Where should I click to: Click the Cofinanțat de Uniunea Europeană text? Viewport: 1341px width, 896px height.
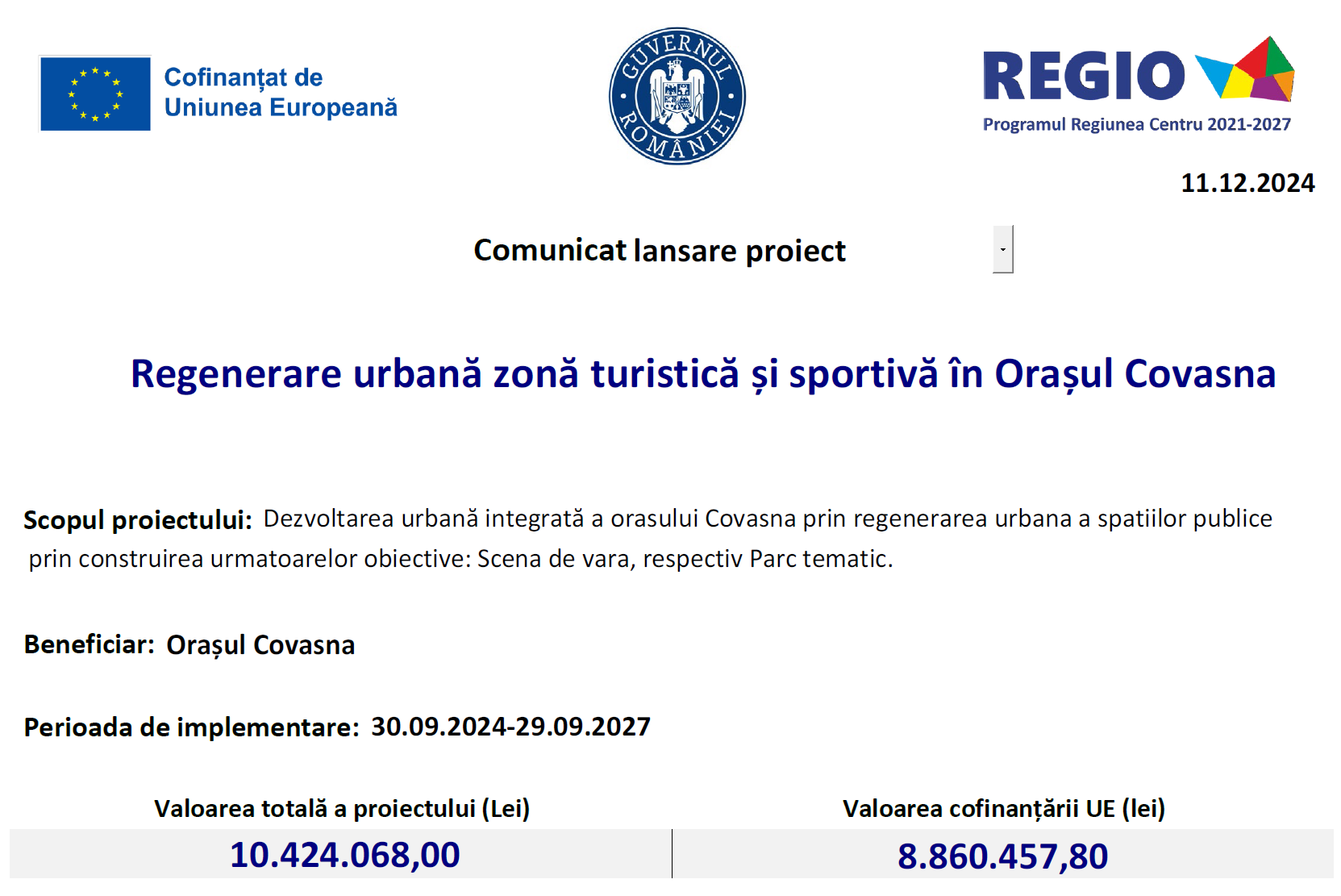coord(281,92)
